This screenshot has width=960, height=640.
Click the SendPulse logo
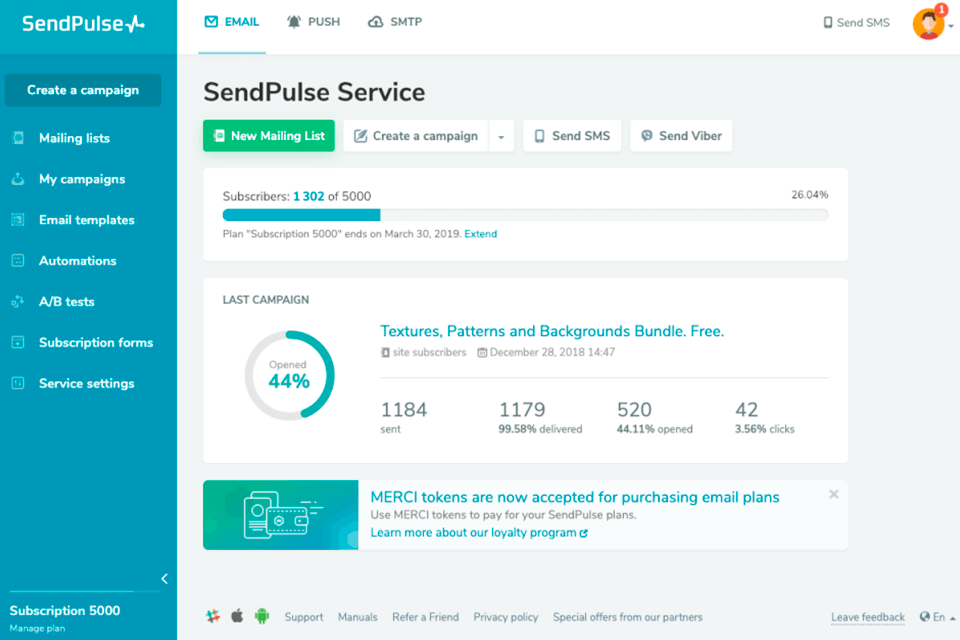click(83, 24)
